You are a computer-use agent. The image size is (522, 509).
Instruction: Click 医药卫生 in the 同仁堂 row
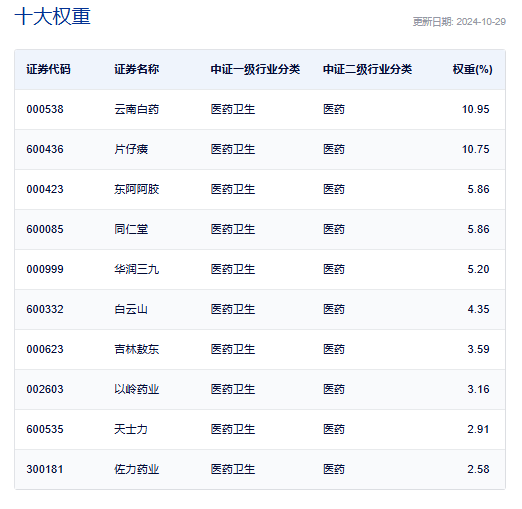pos(233,229)
